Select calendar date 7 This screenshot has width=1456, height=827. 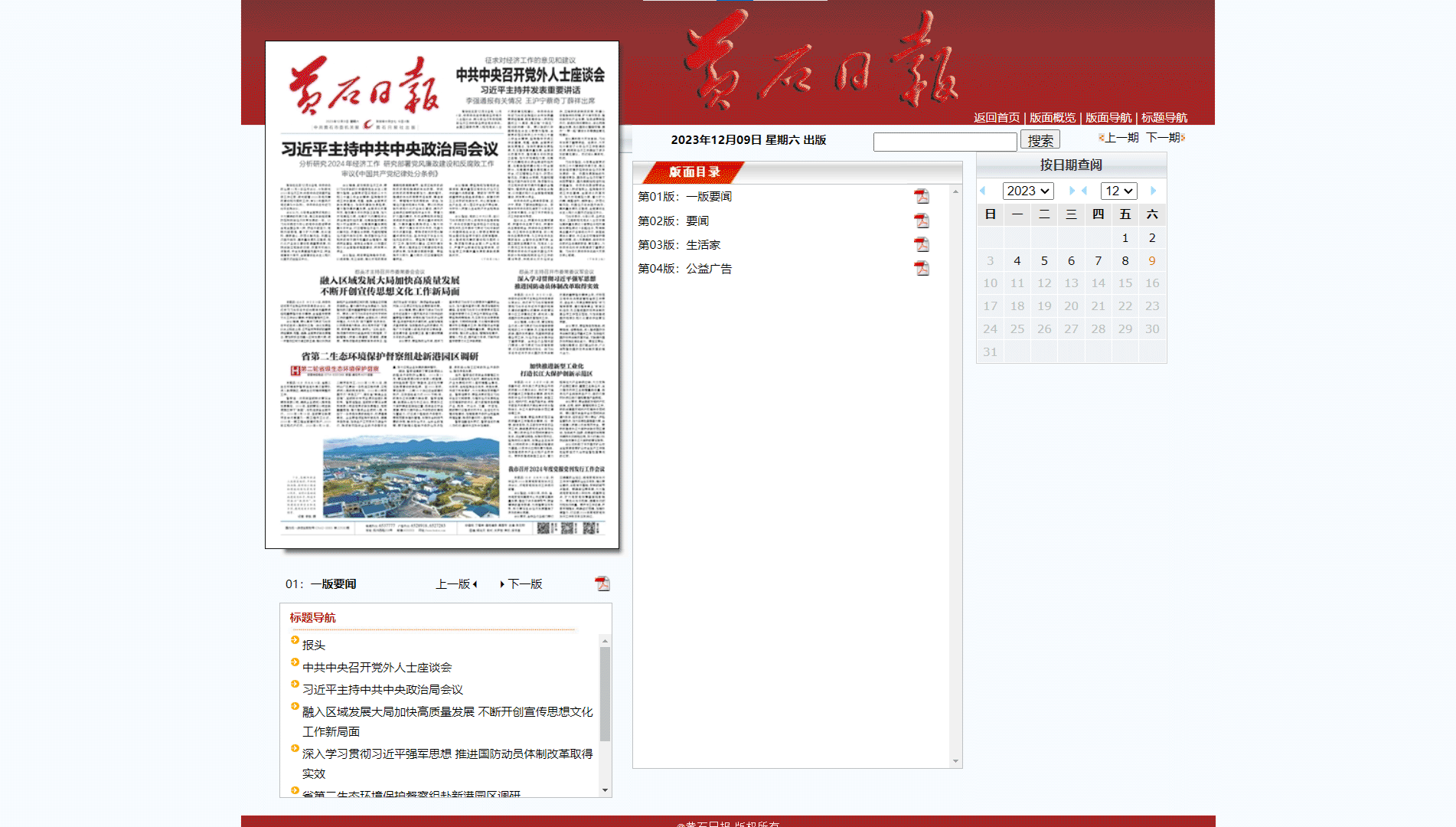tap(1099, 261)
